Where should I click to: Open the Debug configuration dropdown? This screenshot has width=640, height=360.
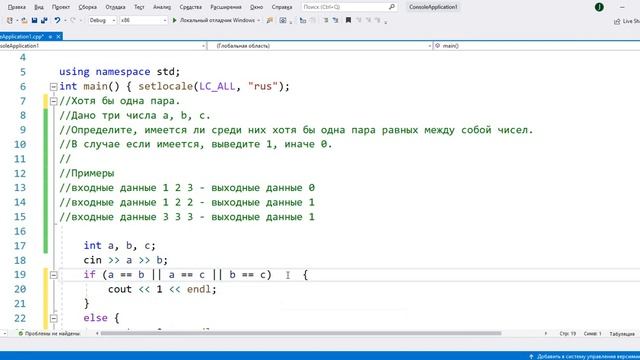point(102,20)
